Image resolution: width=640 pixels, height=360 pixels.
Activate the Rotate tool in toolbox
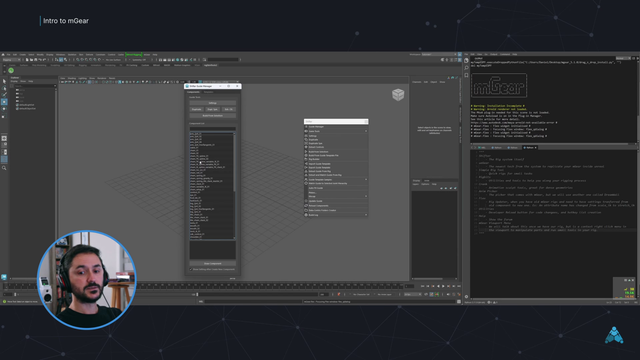pyautogui.click(x=4, y=109)
